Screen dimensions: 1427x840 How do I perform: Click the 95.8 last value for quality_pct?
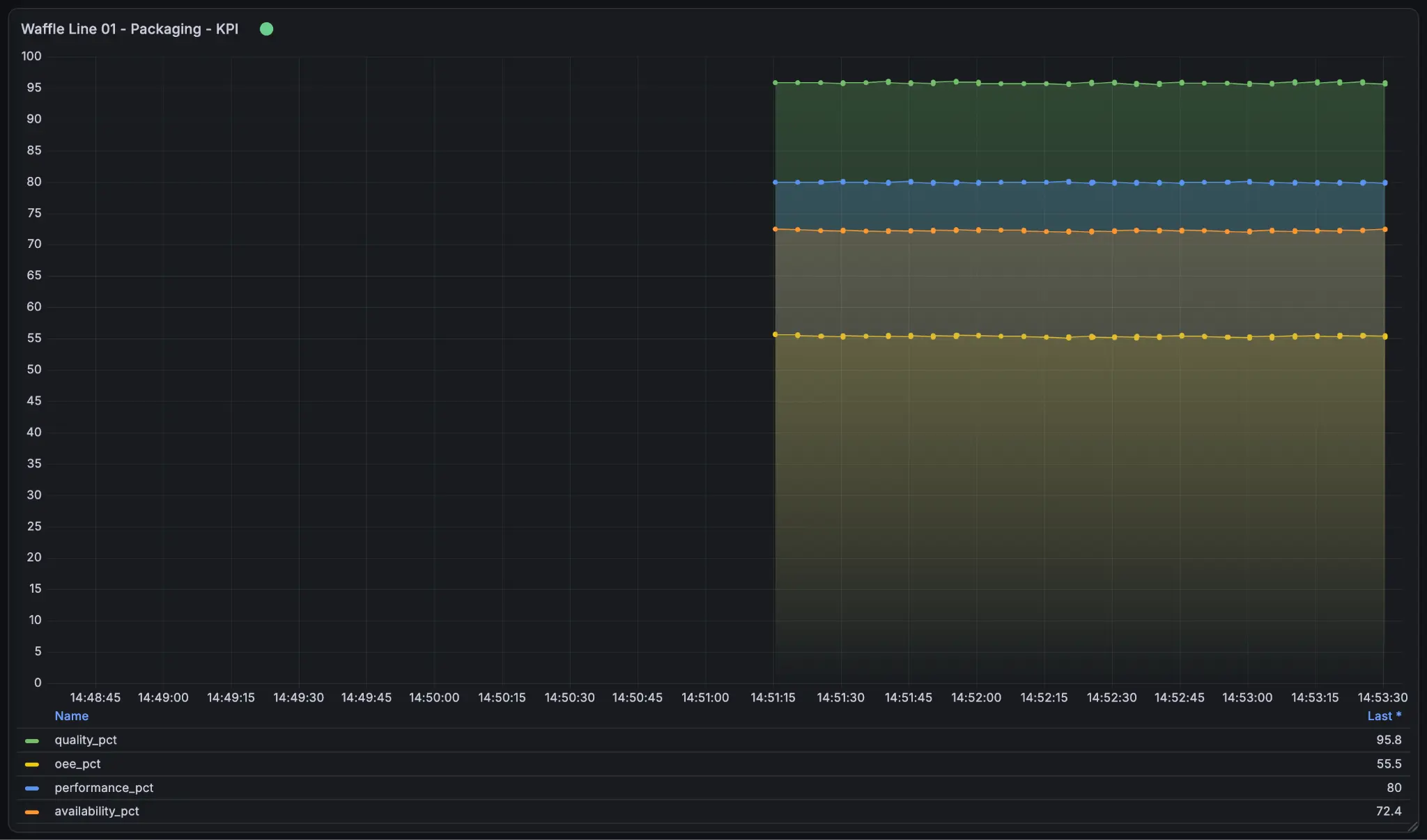[1389, 740]
